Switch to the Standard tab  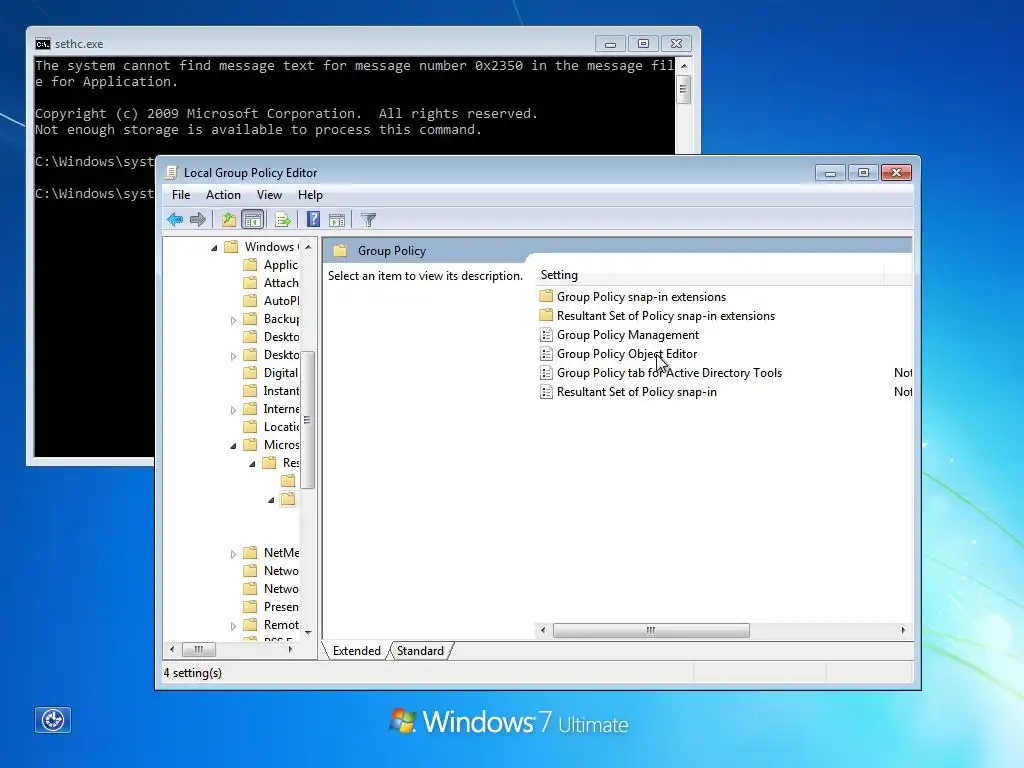(x=420, y=650)
